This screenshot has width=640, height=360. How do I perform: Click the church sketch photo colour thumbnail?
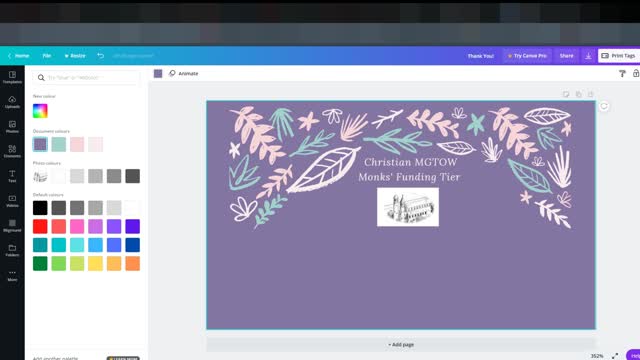40,176
